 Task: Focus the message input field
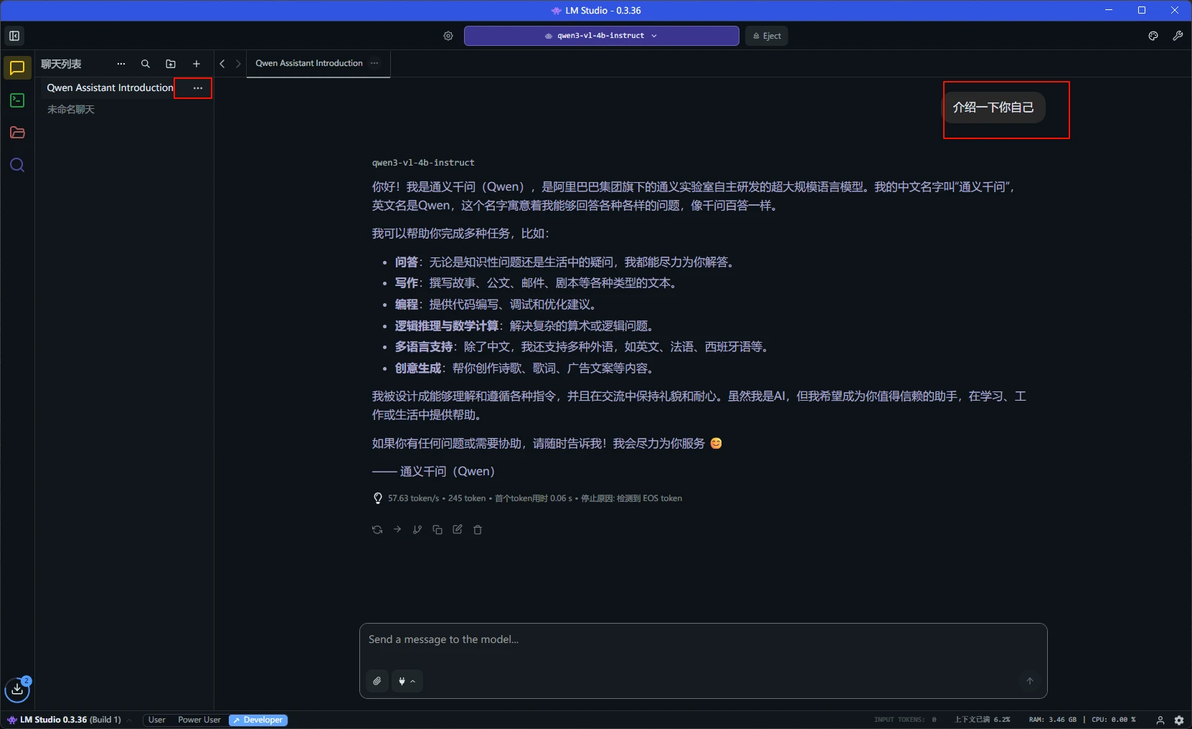(703, 640)
